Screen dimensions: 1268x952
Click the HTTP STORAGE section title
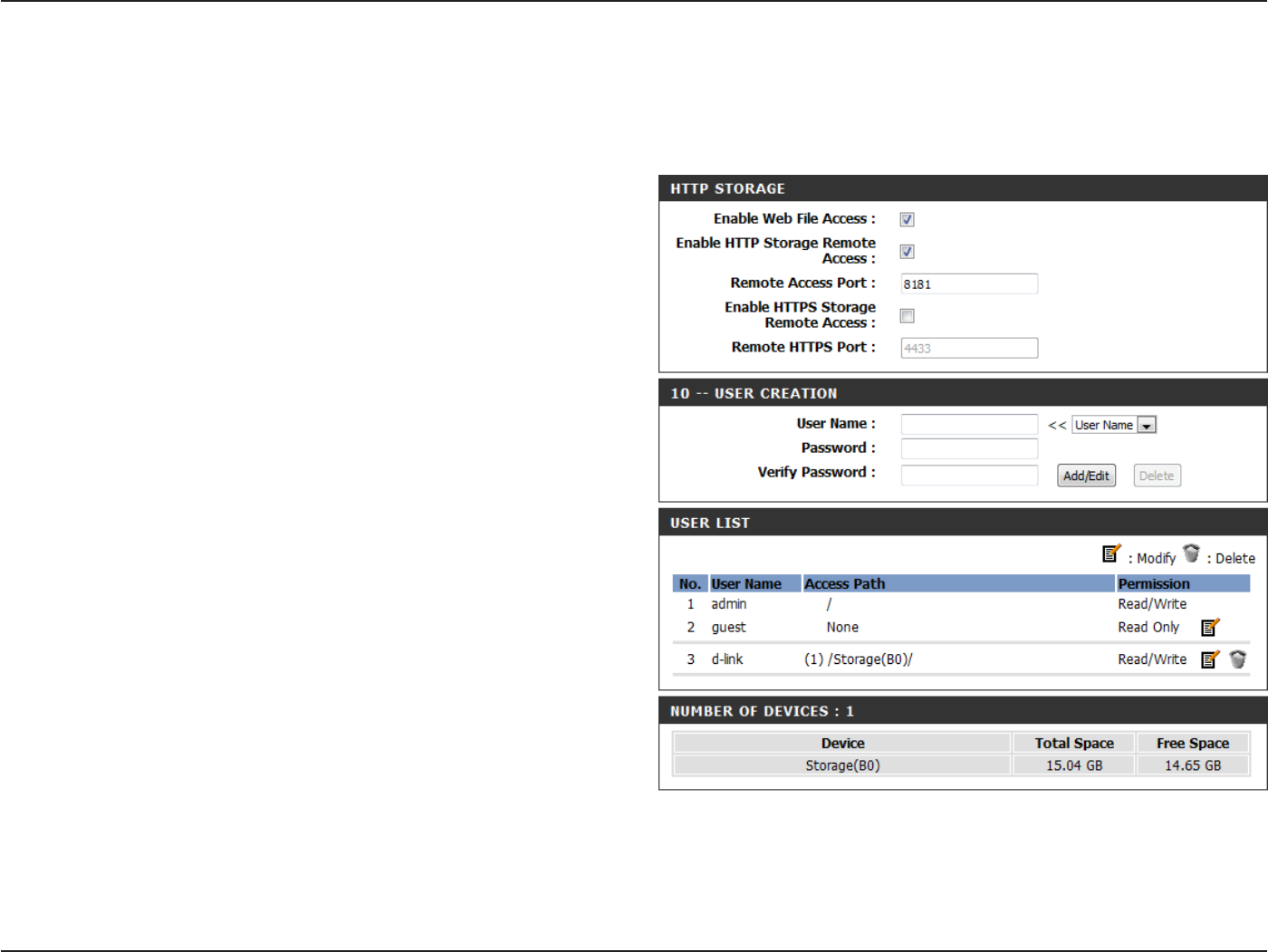[727, 188]
